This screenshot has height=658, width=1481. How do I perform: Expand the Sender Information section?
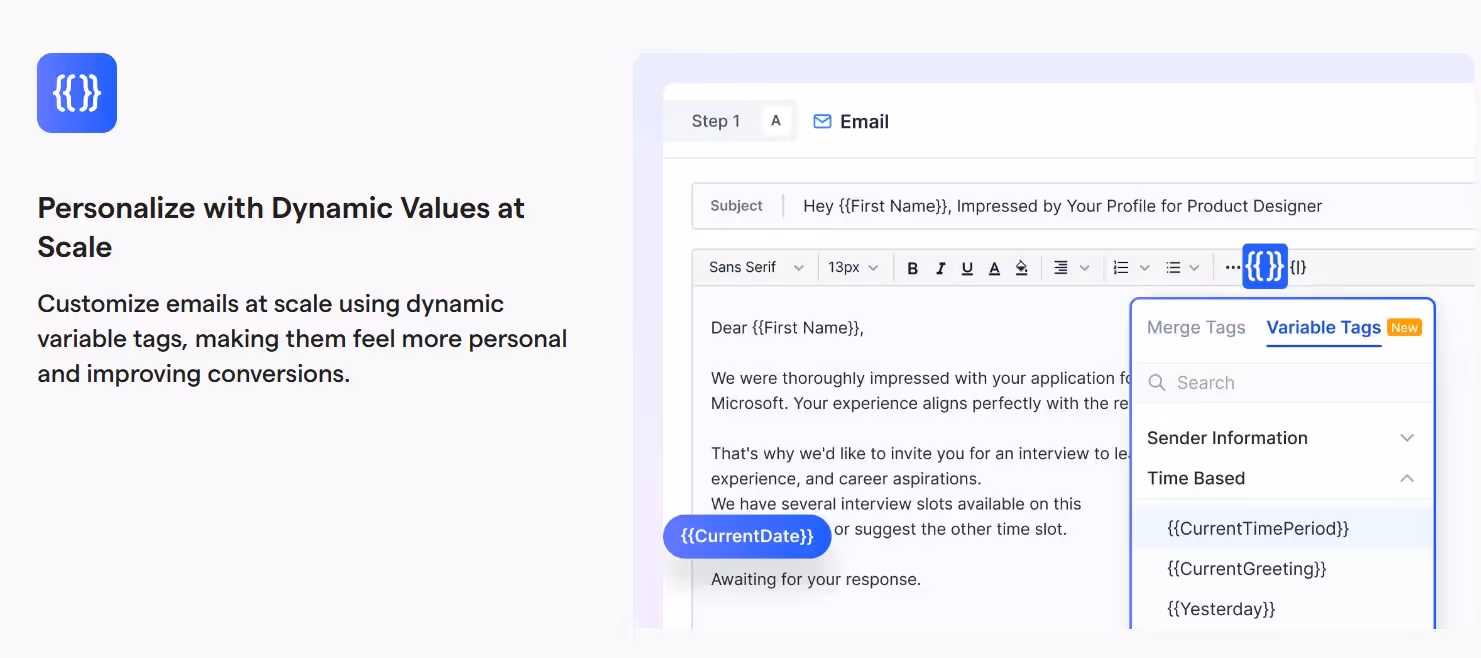tap(1407, 438)
